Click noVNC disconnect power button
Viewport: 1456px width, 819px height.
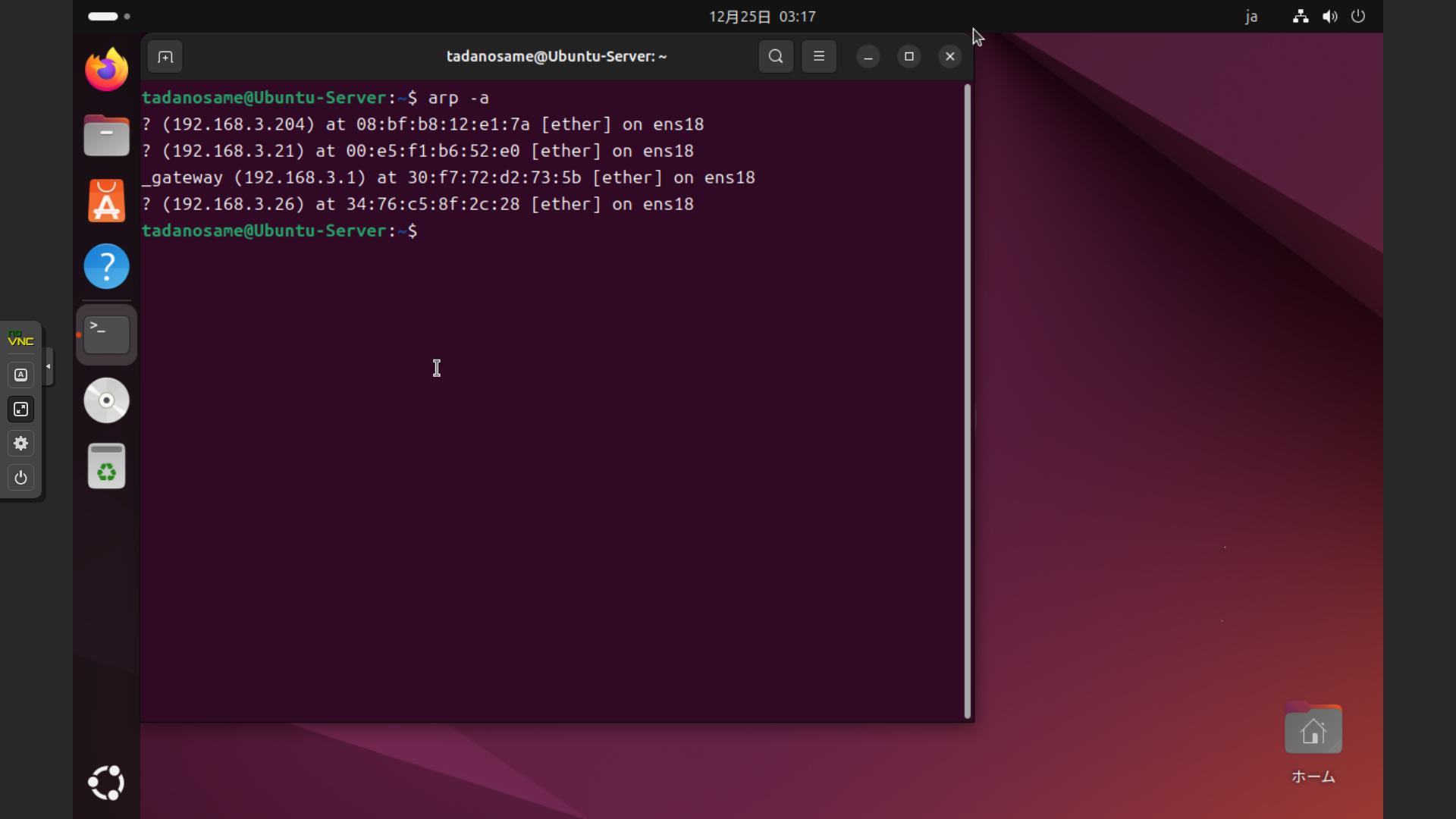point(20,478)
